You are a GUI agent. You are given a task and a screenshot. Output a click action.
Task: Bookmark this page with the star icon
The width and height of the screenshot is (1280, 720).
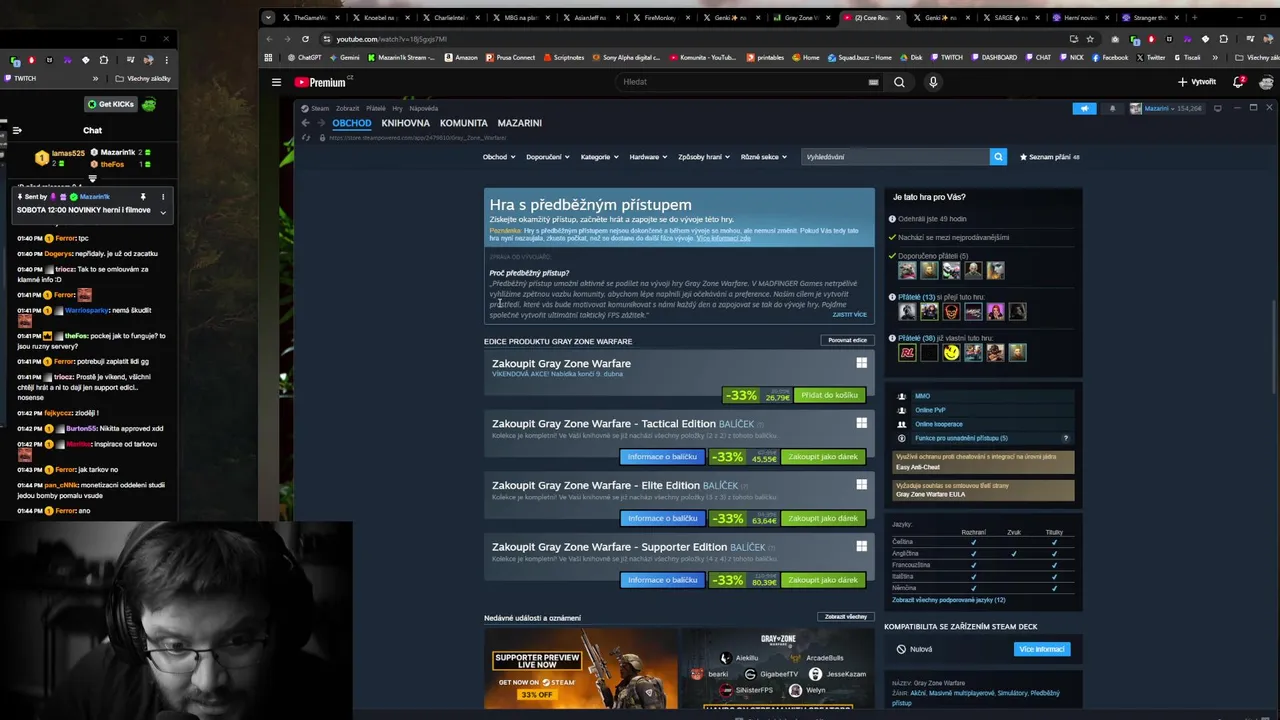coord(1090,39)
